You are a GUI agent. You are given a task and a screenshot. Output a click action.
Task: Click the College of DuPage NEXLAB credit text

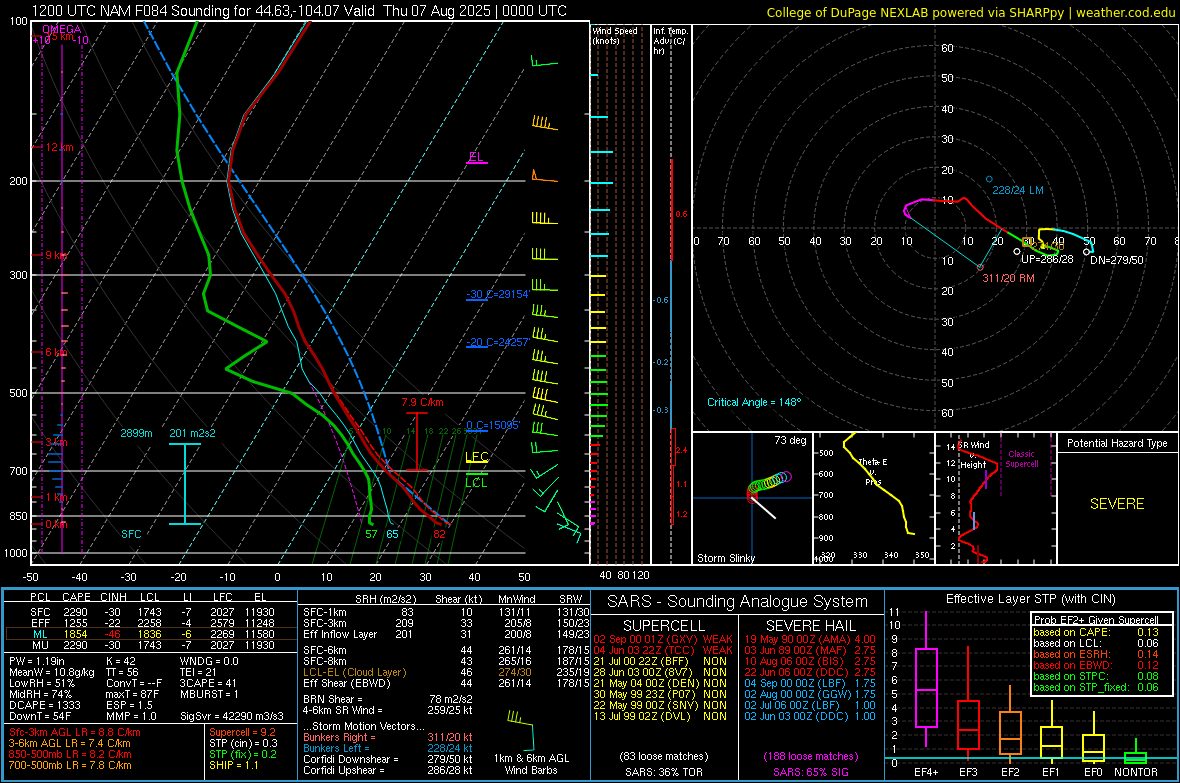(970, 12)
